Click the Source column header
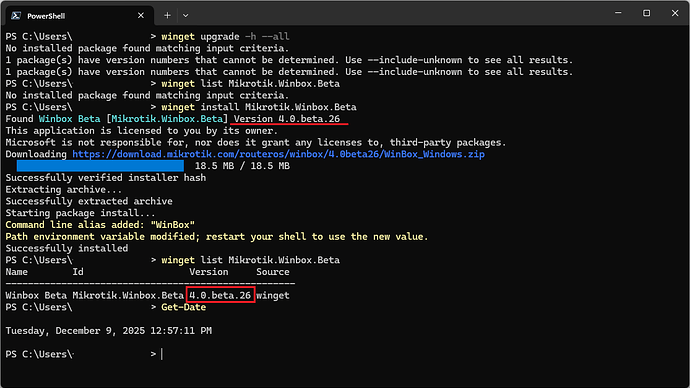 273,272
